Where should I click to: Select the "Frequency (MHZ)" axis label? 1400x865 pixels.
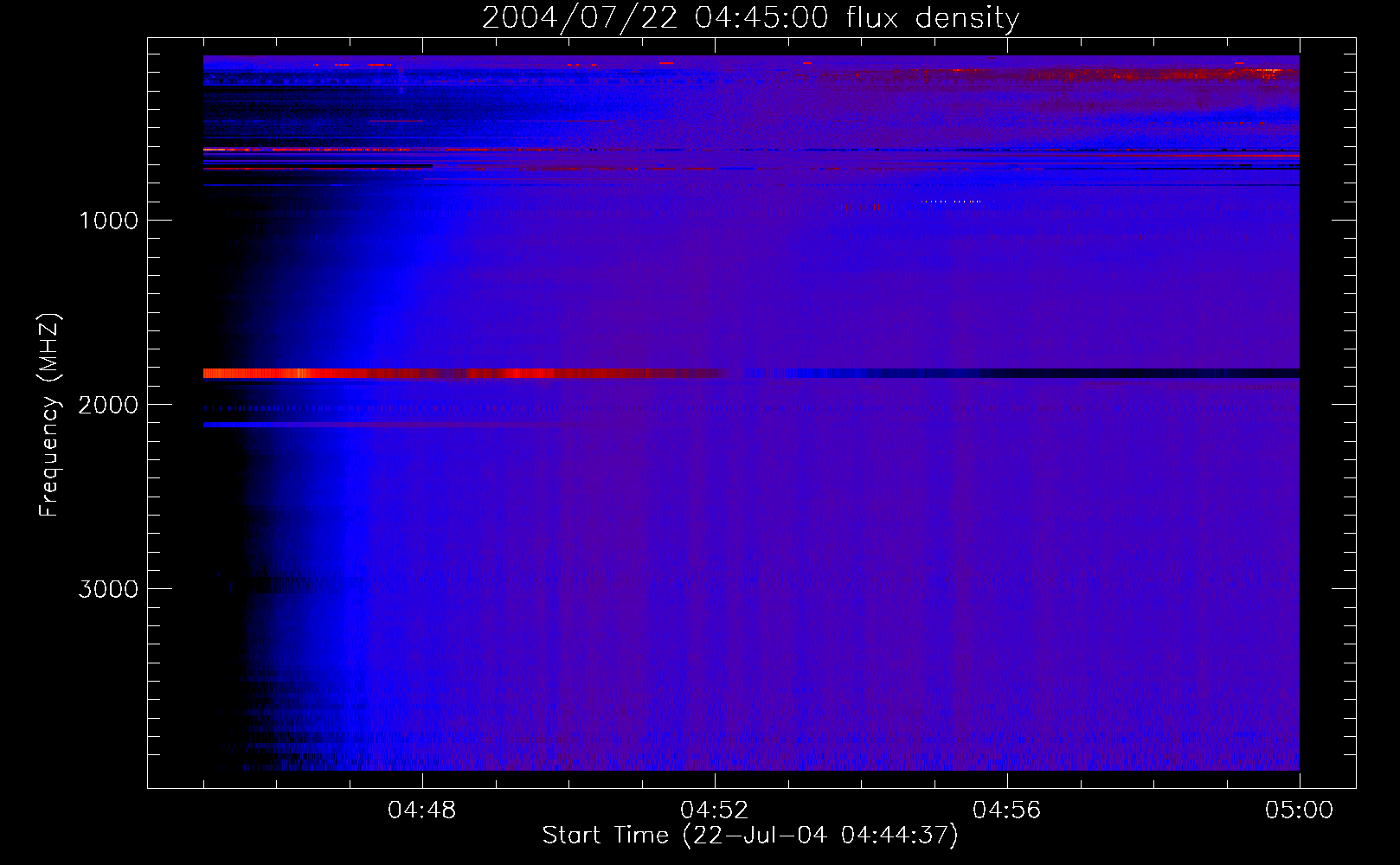pos(49,414)
